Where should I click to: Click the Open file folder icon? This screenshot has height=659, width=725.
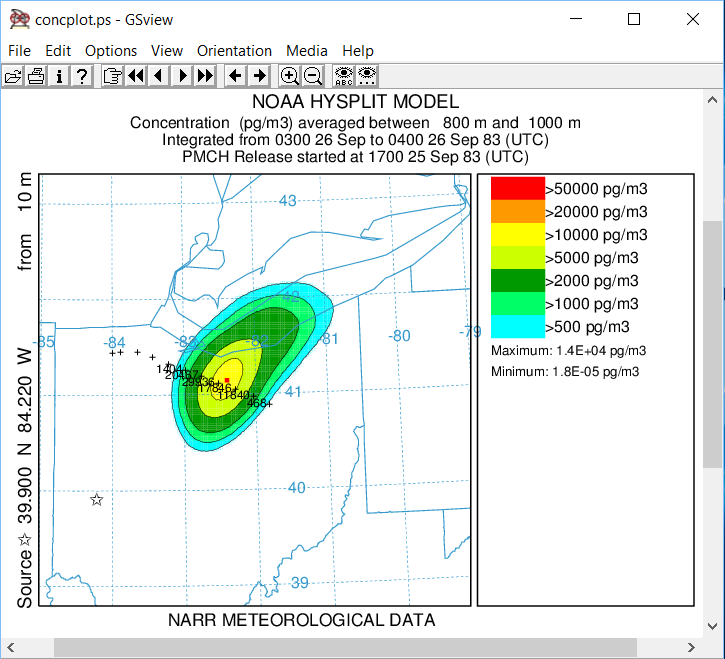[x=13, y=75]
